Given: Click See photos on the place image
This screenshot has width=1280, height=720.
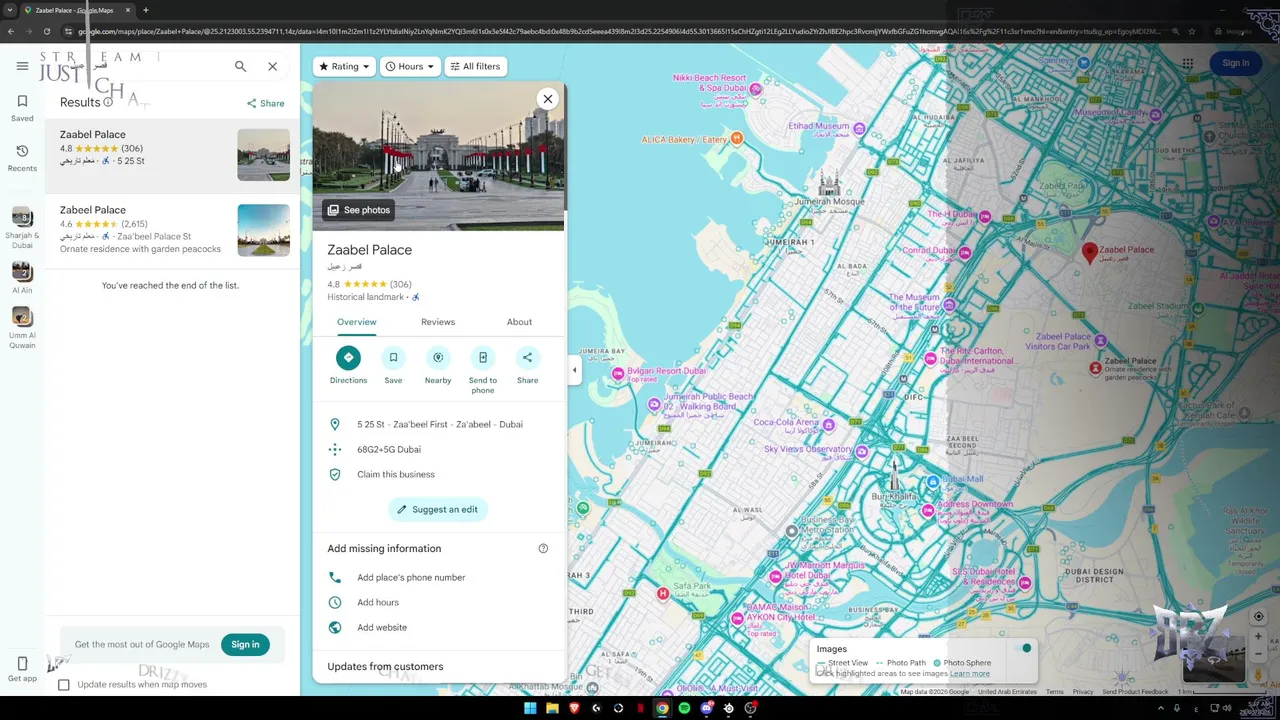Looking at the screenshot, I should tap(358, 210).
